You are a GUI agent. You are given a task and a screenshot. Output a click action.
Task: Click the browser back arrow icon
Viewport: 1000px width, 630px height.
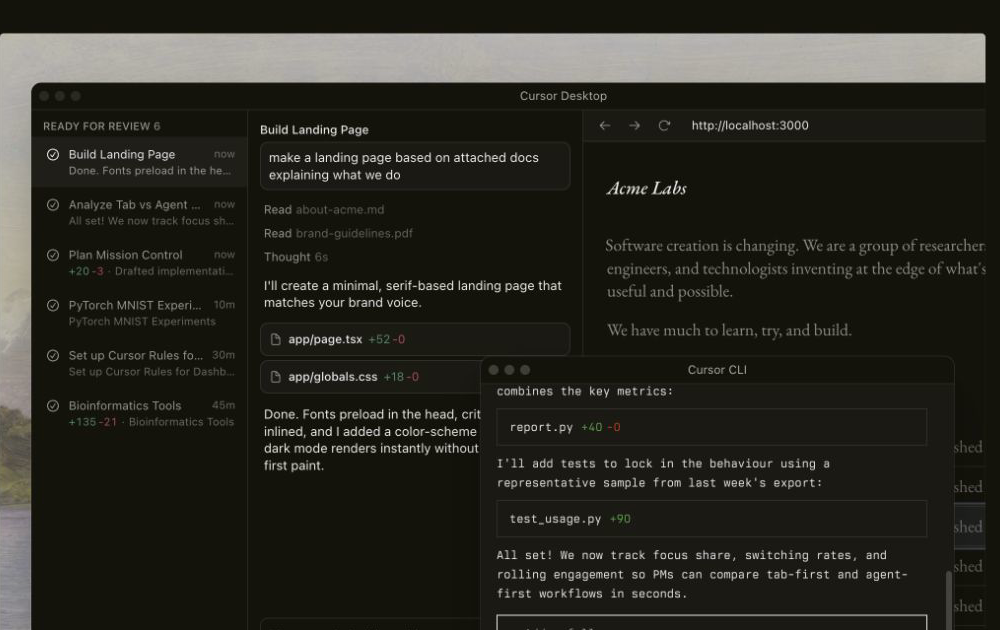click(605, 126)
